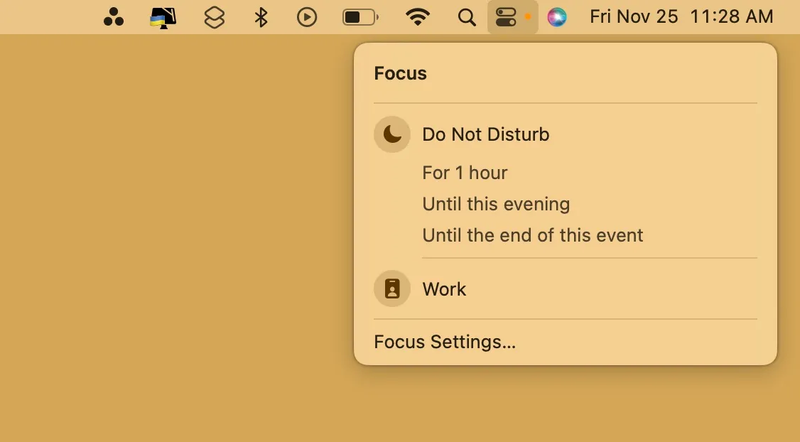Open the Bluetooth menu
Viewport: 800px width, 442px height.
click(261, 18)
